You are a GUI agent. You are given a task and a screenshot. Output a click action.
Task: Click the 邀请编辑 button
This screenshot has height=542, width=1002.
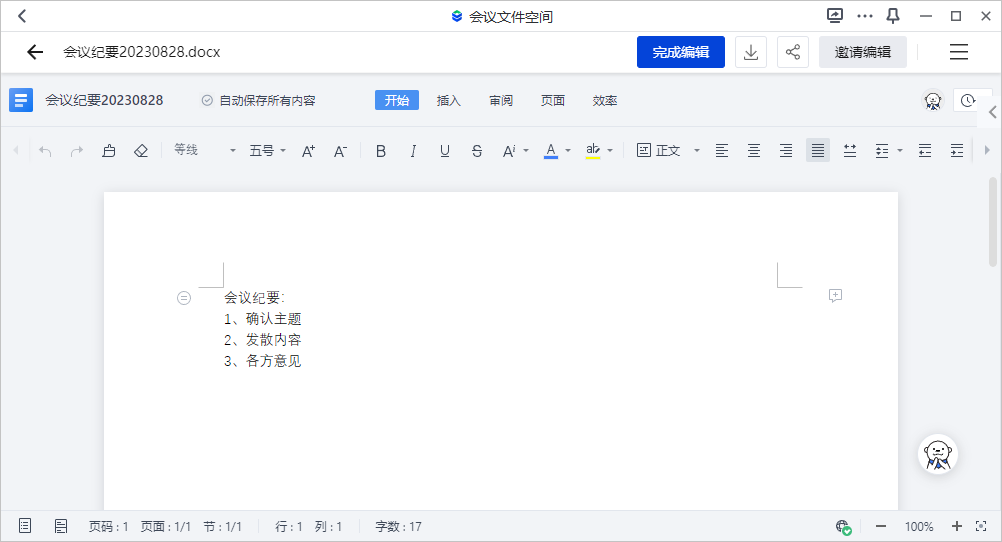point(863,52)
